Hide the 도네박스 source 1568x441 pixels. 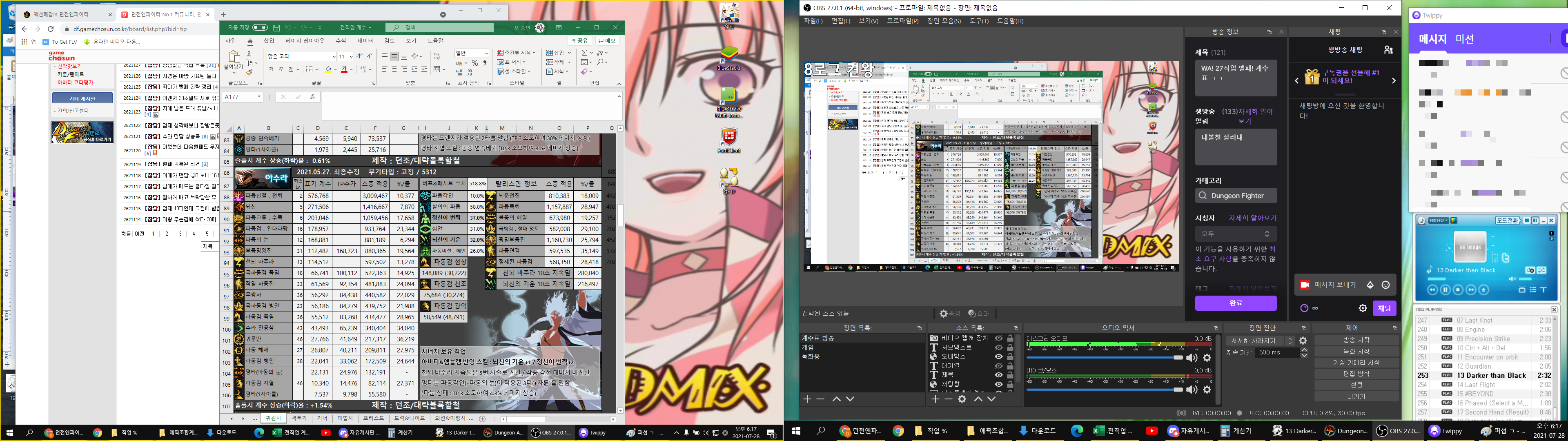coord(999,356)
